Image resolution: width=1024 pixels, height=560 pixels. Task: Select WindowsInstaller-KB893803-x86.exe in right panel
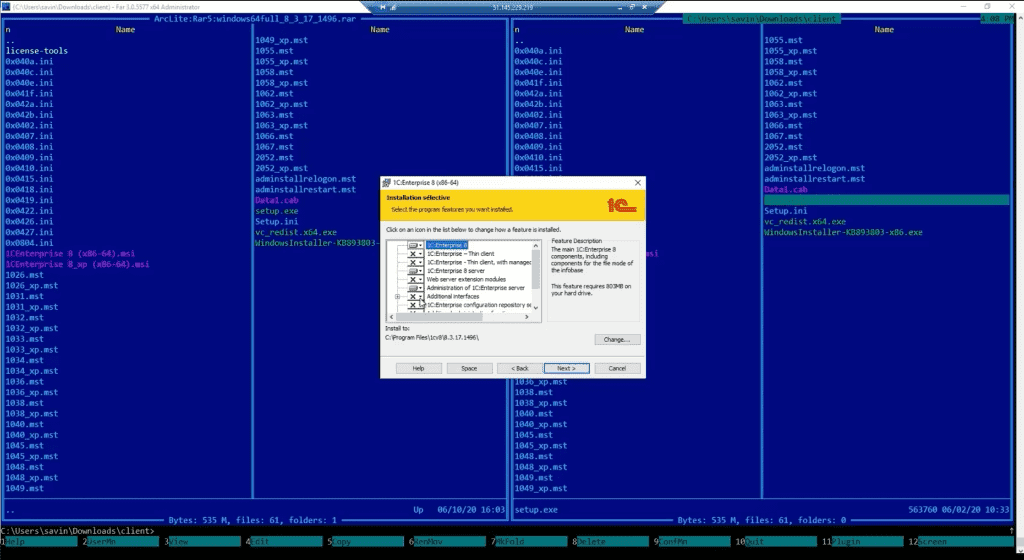click(x=843, y=232)
